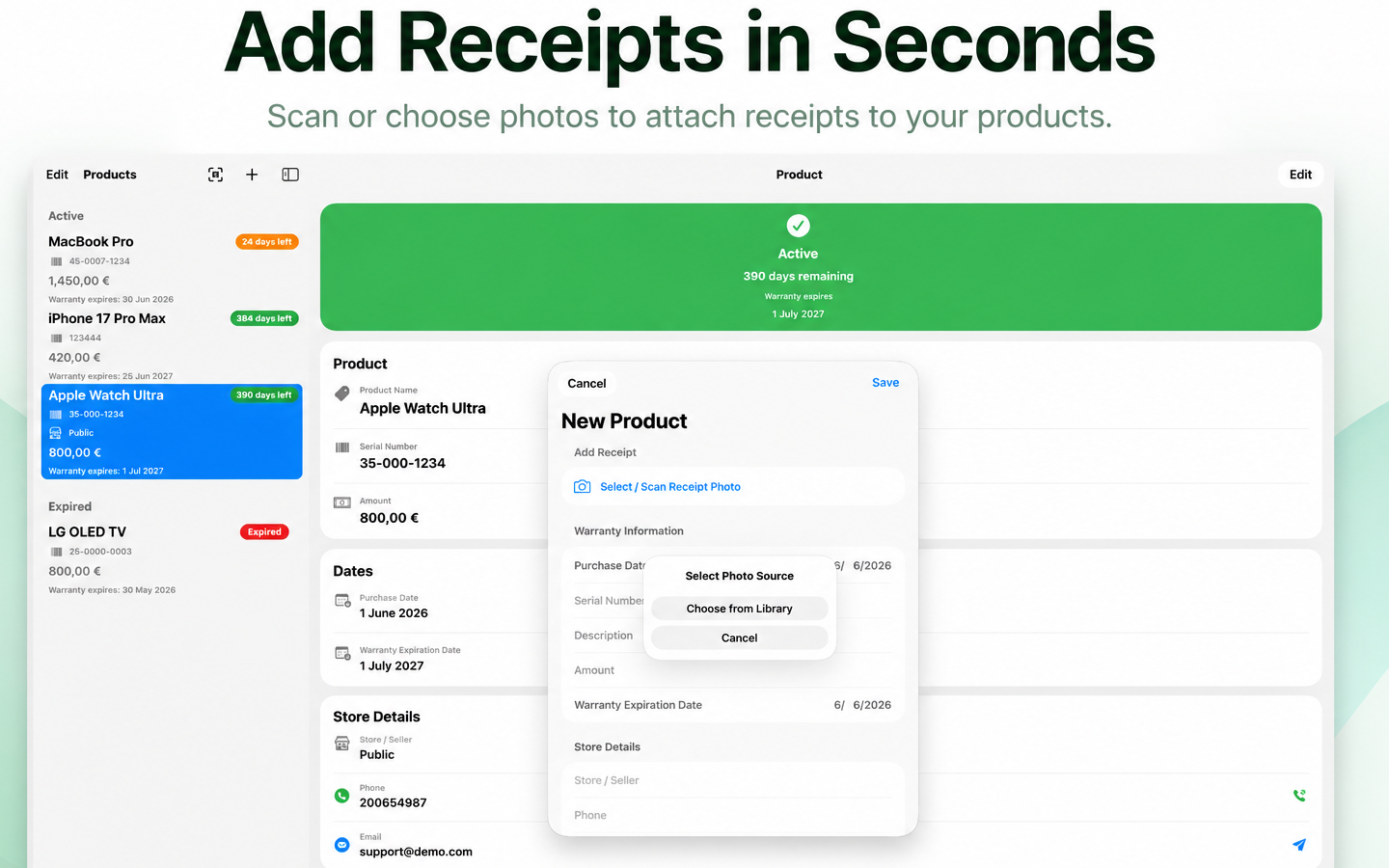The height and width of the screenshot is (868, 1389).
Task: Click iPhone 17 Pro Max barcode icon
Action: click(57, 339)
